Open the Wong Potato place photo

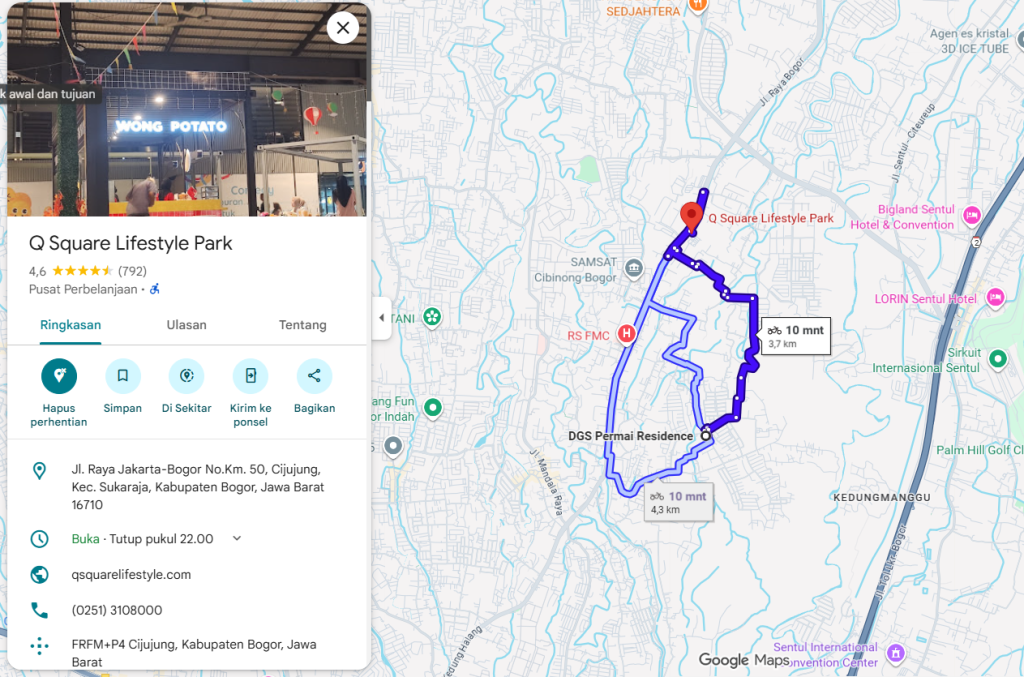[187, 110]
